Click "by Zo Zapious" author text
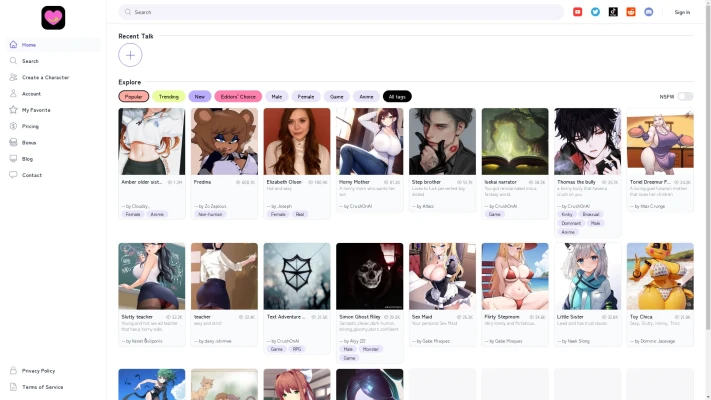 click(210, 206)
